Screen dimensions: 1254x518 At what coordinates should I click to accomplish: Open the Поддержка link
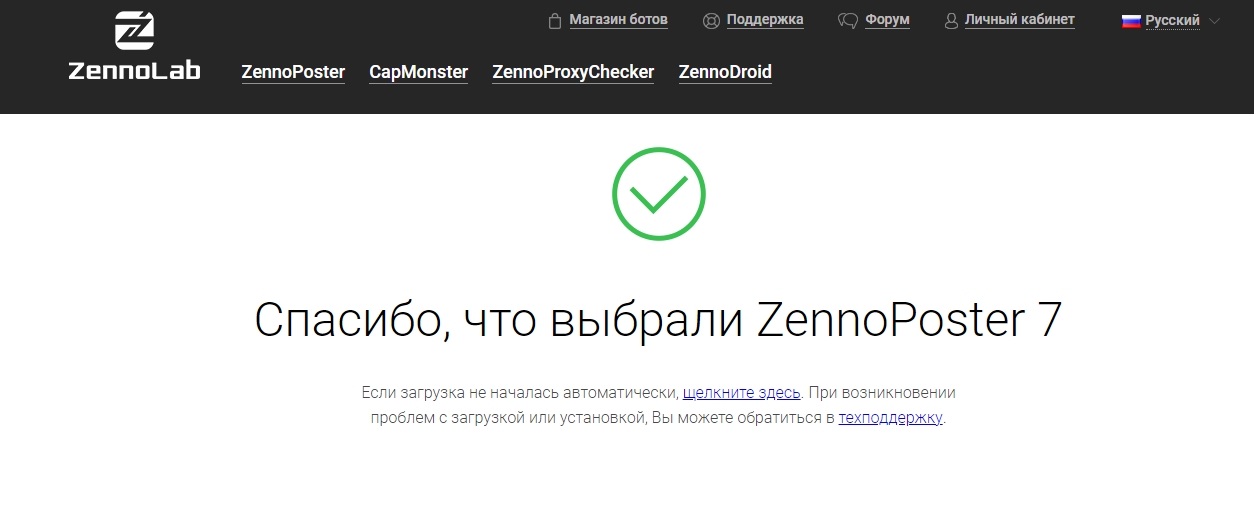click(765, 19)
